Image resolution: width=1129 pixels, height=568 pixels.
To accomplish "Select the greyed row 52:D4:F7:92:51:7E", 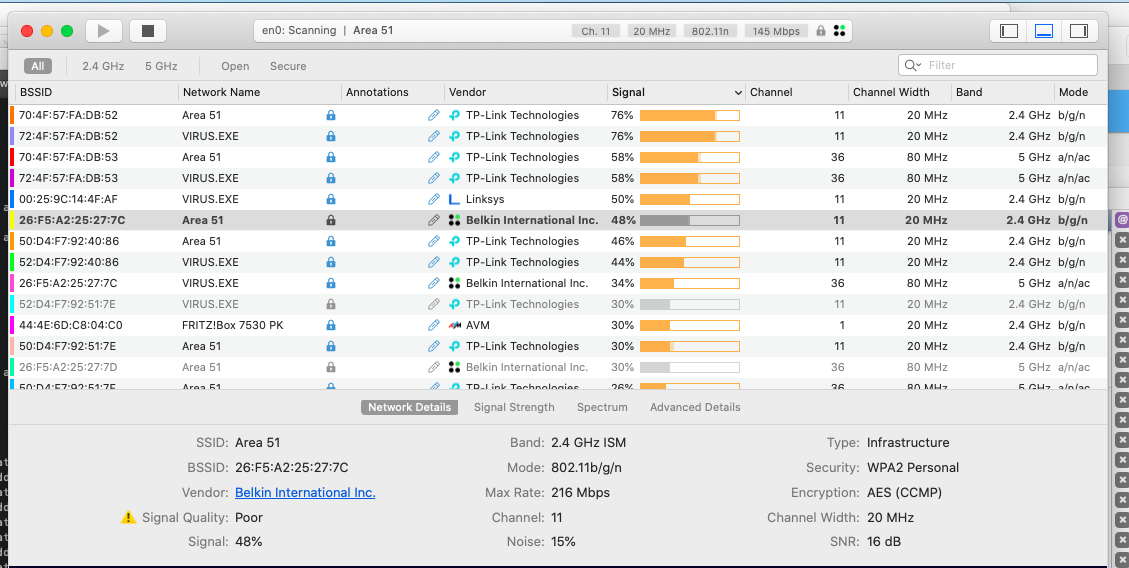I will 558,304.
